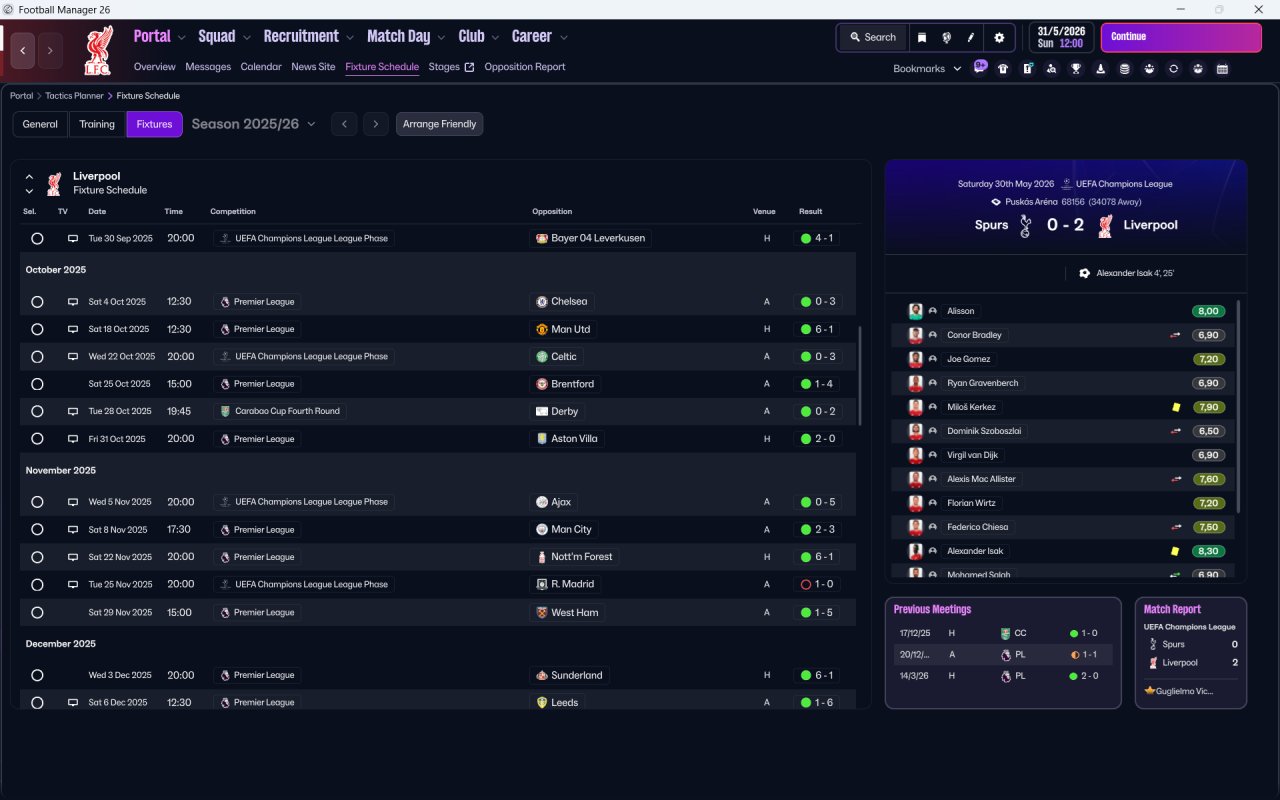Screen dimensions: 1280x800
Task: Select the radio button for Aston Villa fixture
Action: (x=37, y=439)
